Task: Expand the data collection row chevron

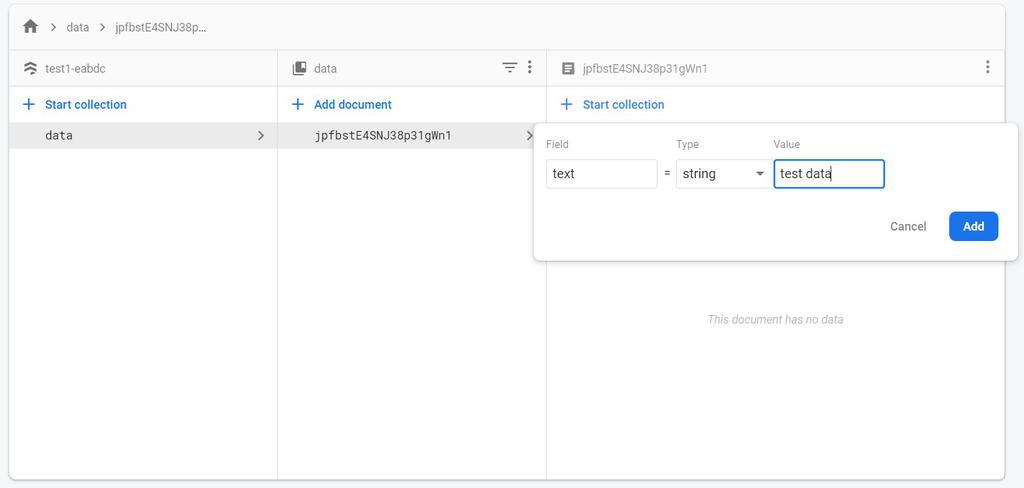Action: [261, 135]
